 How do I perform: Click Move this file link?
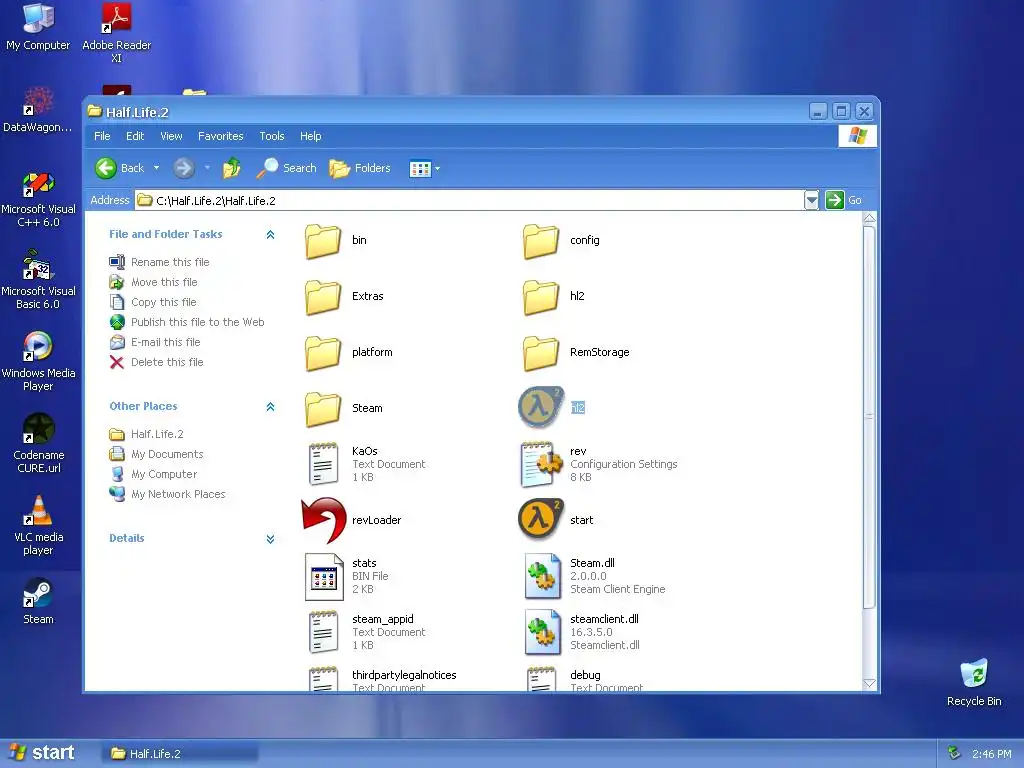pos(164,283)
